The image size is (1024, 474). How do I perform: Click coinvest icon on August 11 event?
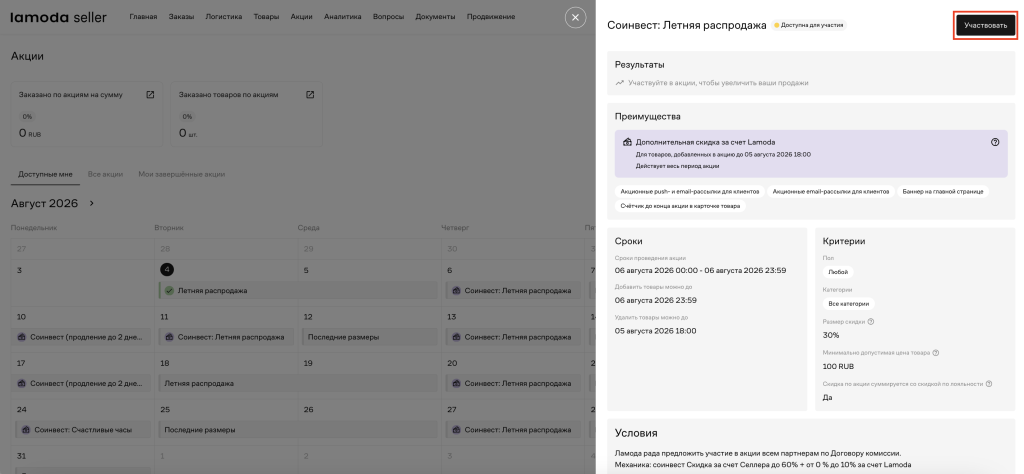tap(169, 338)
